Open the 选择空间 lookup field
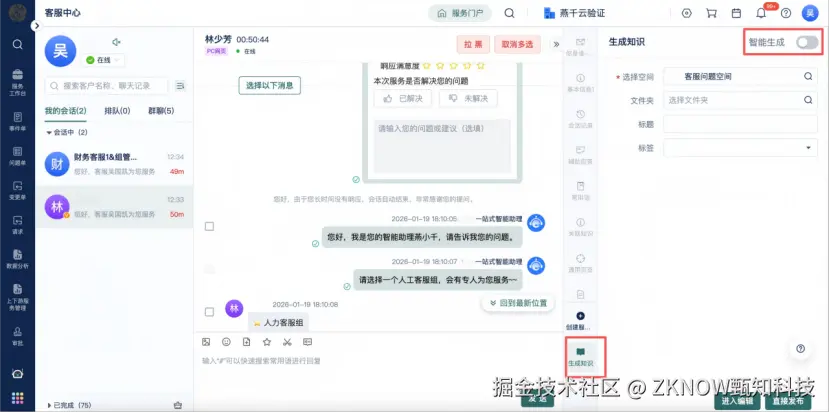The image size is (829, 413). [x=740, y=77]
